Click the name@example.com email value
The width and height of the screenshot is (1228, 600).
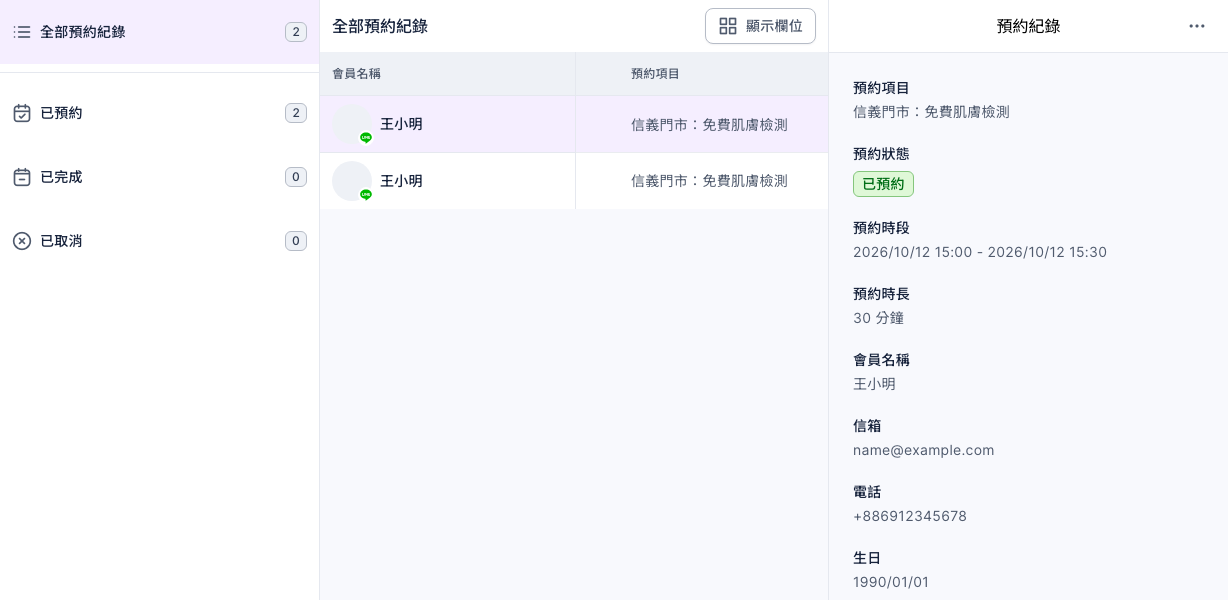[923, 450]
